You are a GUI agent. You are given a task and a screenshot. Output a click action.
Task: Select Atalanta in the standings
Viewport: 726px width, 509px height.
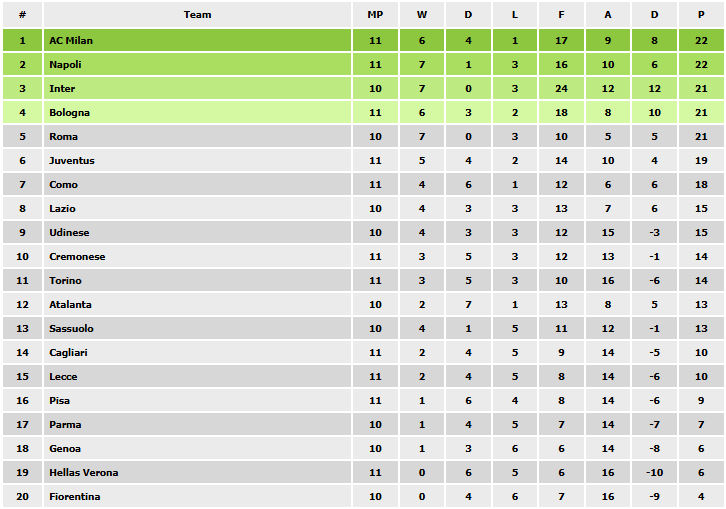(70, 305)
